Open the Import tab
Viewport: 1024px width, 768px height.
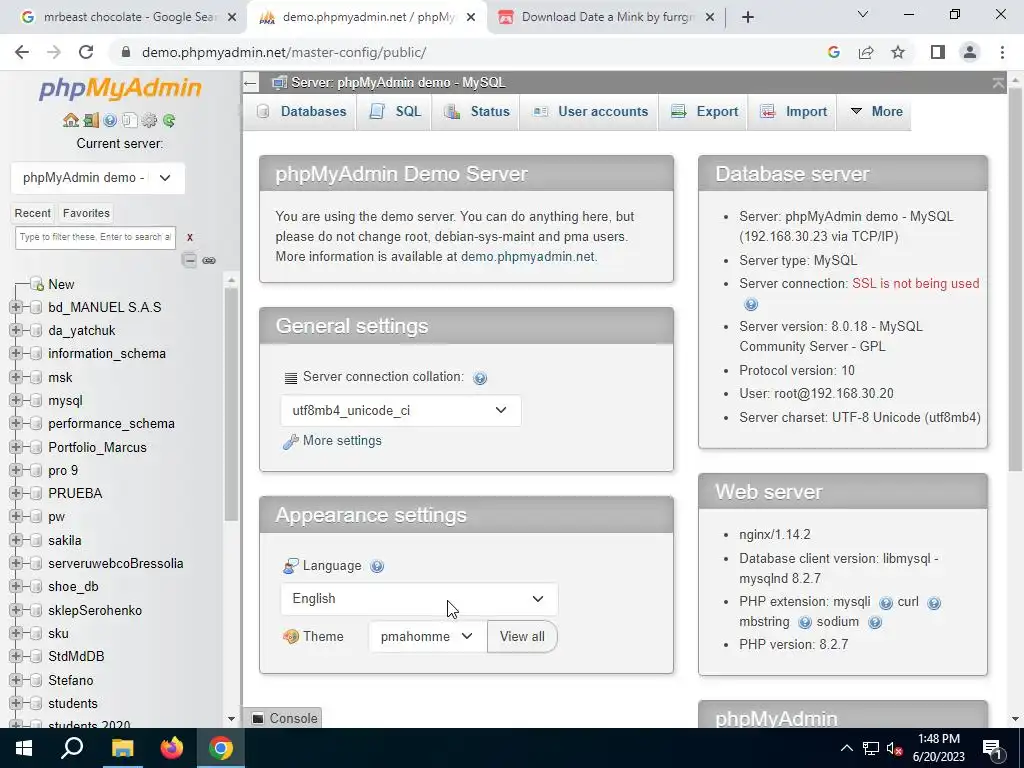(x=793, y=112)
